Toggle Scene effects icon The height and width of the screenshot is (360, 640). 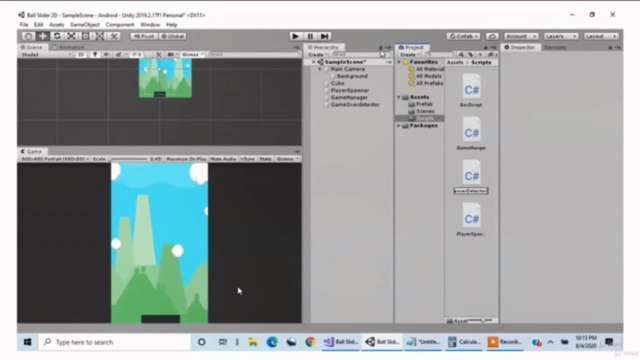click(x=119, y=55)
